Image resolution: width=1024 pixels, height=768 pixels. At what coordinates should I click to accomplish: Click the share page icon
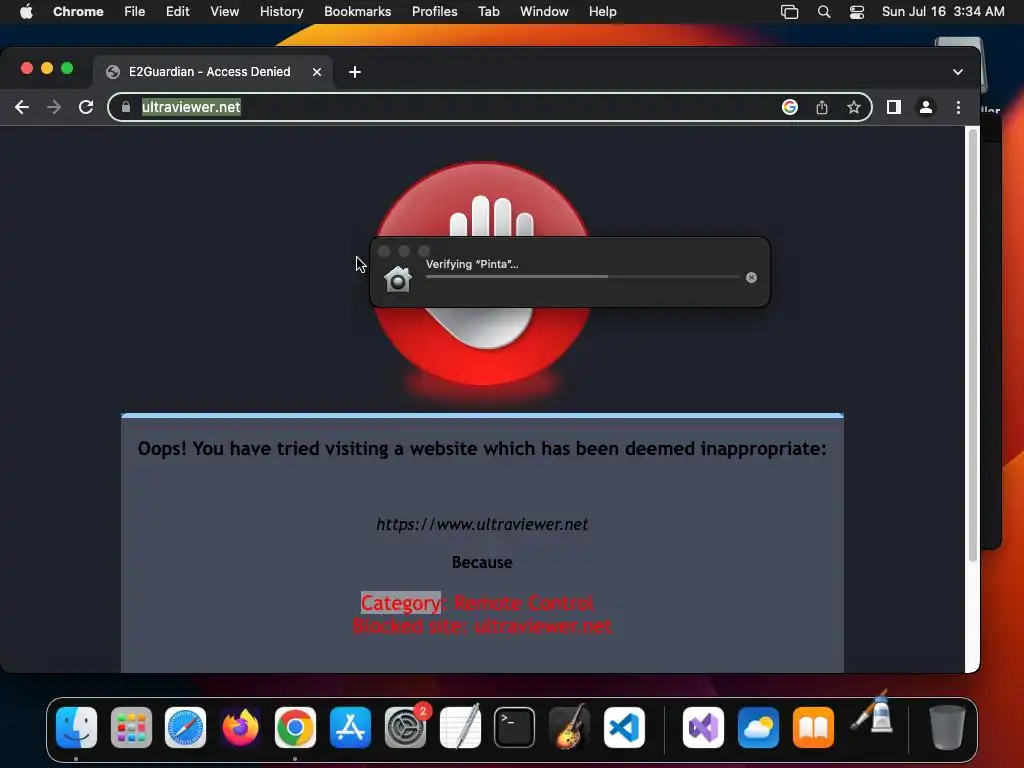point(822,107)
